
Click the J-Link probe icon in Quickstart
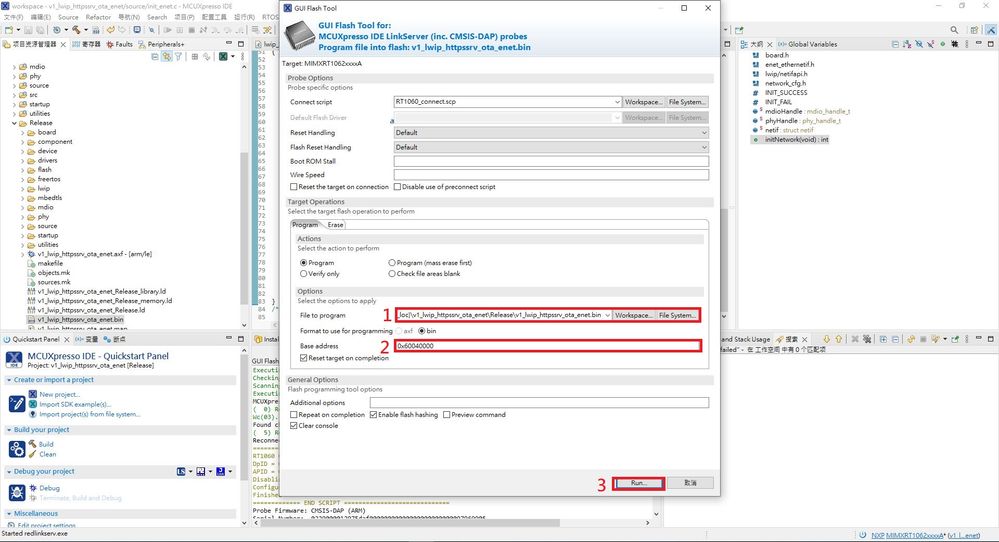220,471
